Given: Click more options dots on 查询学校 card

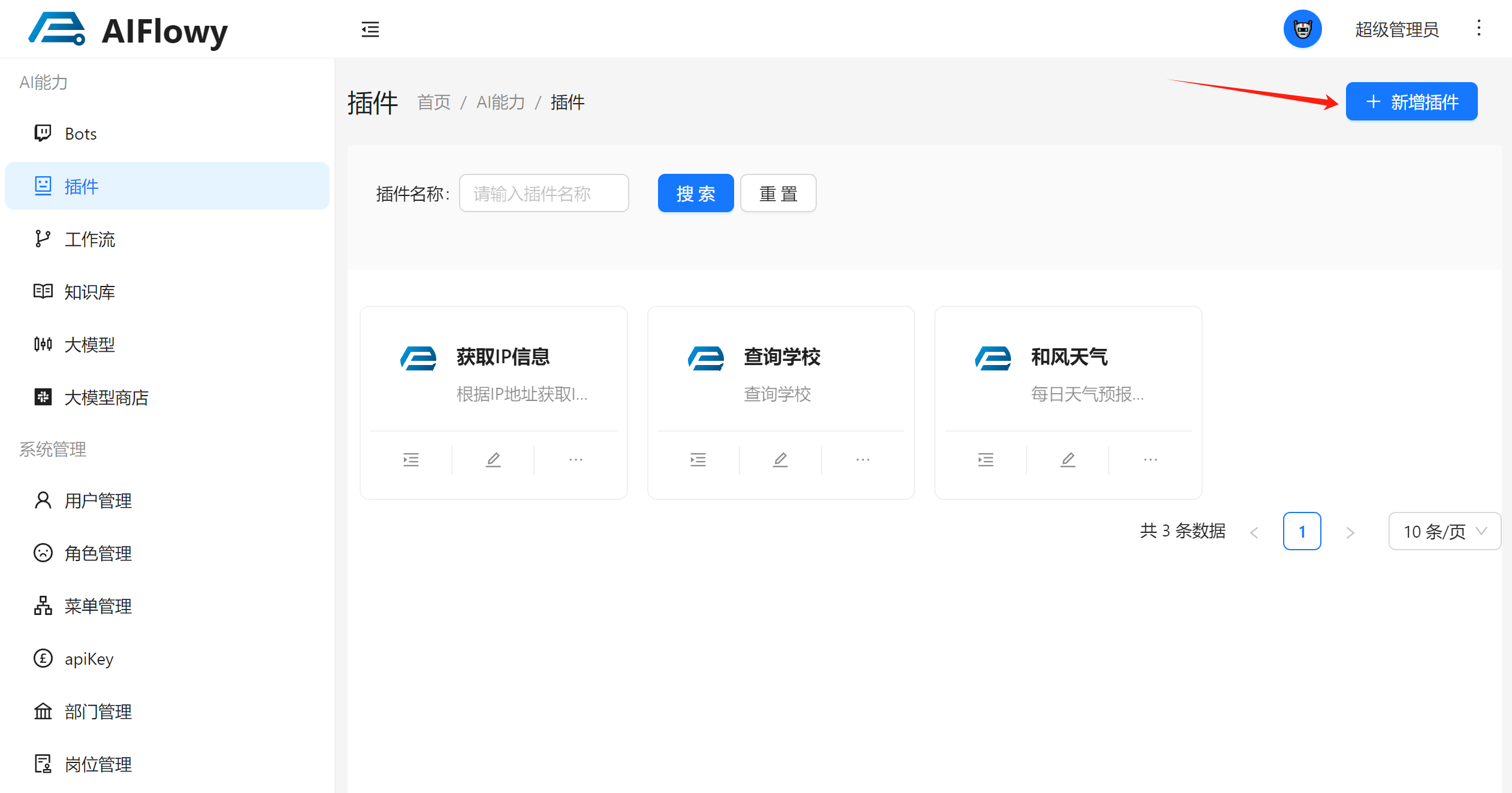Looking at the screenshot, I should pyautogui.click(x=862, y=460).
